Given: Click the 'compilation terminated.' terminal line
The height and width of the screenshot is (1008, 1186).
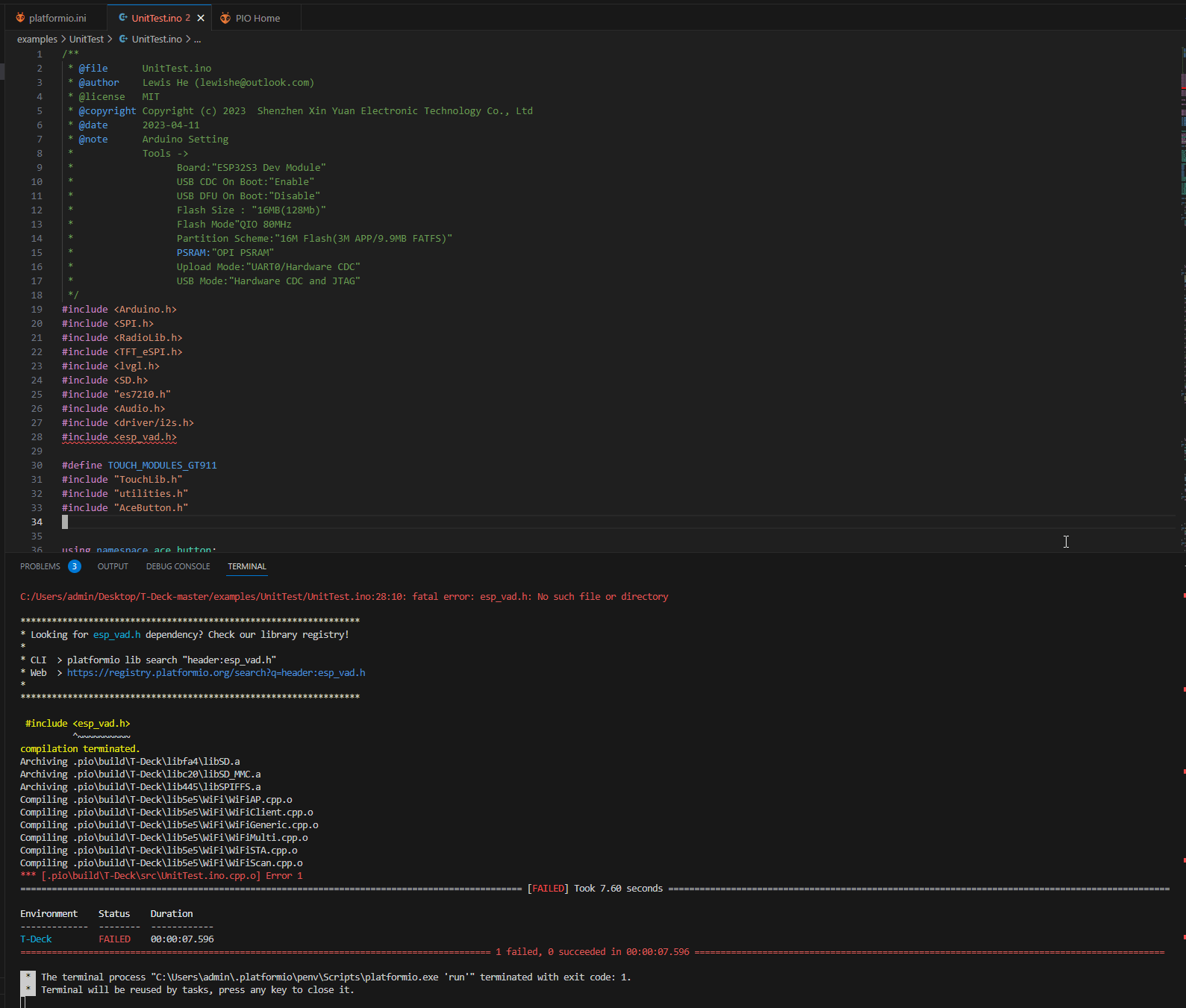Looking at the screenshot, I should [80, 749].
